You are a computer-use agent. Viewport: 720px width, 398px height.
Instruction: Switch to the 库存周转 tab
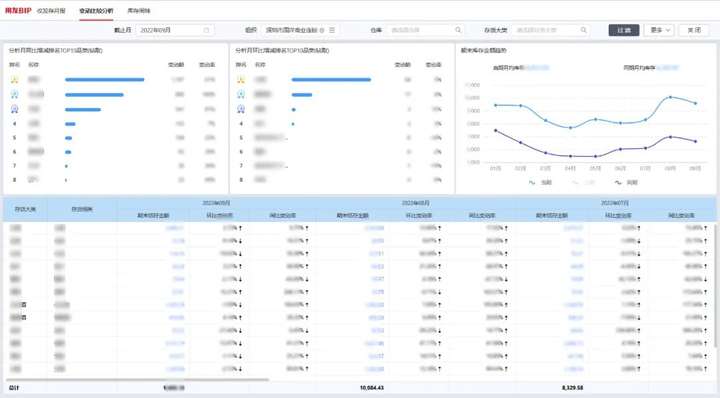tap(139, 11)
